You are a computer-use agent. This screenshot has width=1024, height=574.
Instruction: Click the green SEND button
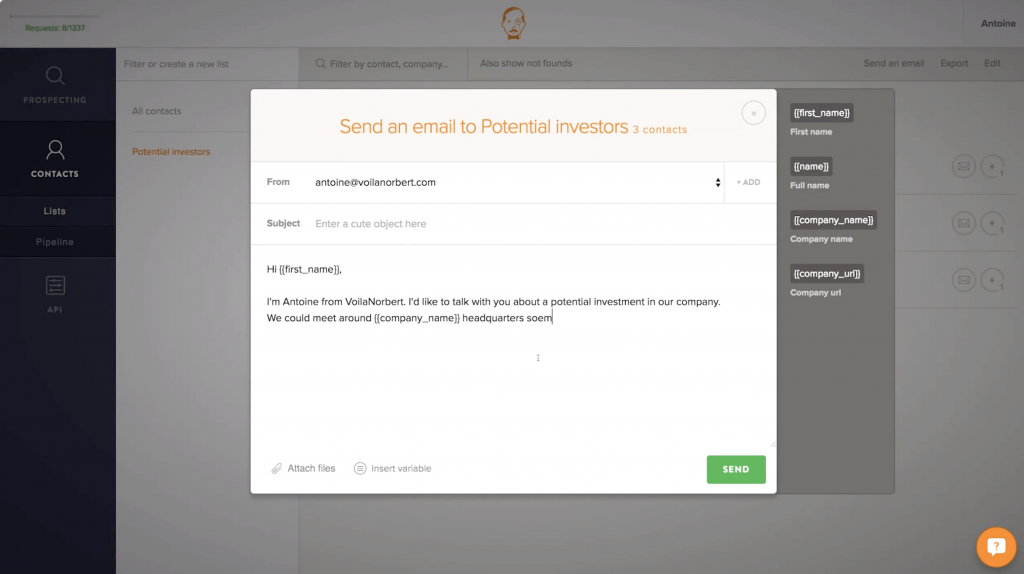pos(736,470)
